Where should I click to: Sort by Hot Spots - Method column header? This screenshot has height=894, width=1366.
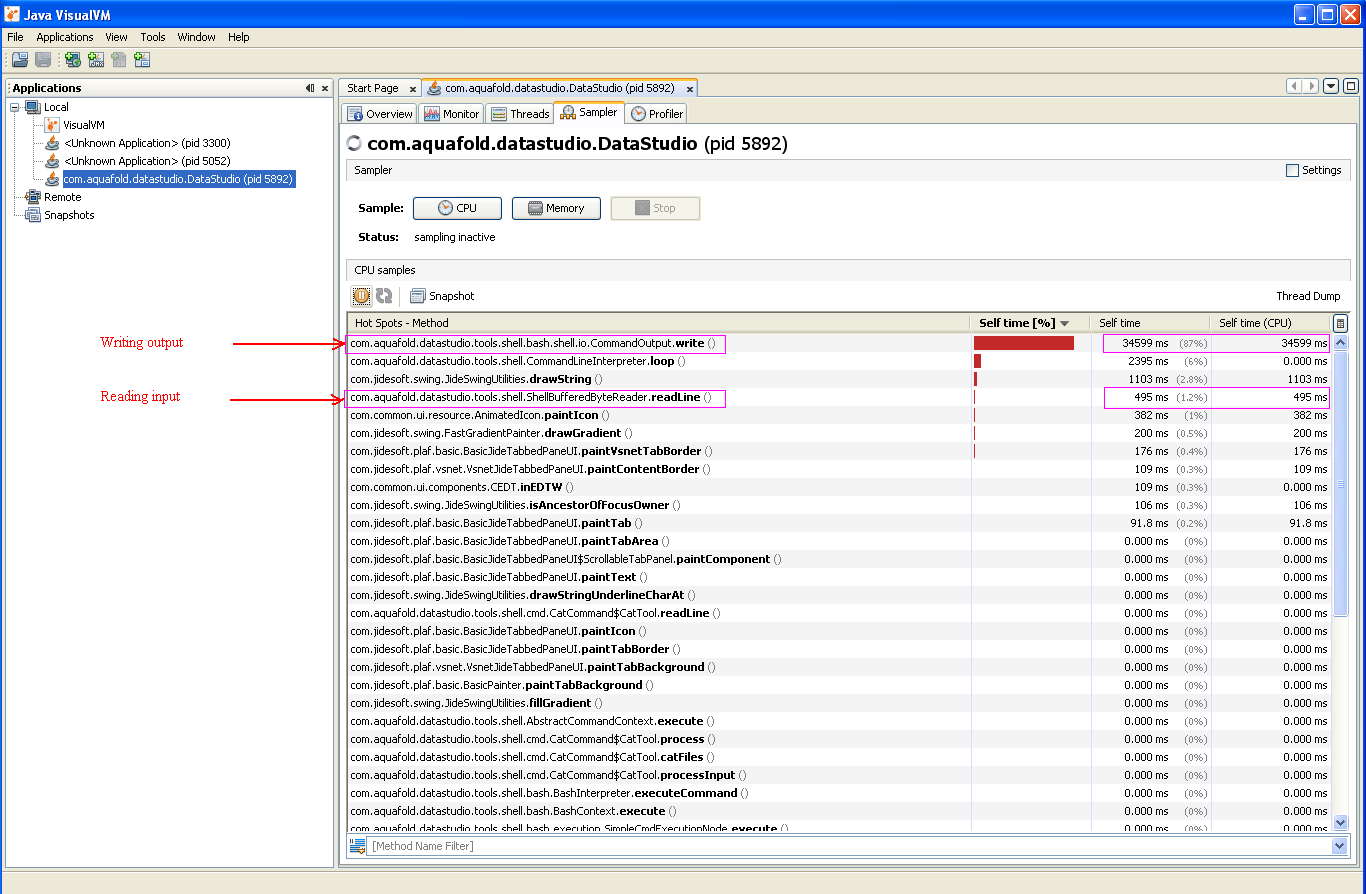pos(659,323)
